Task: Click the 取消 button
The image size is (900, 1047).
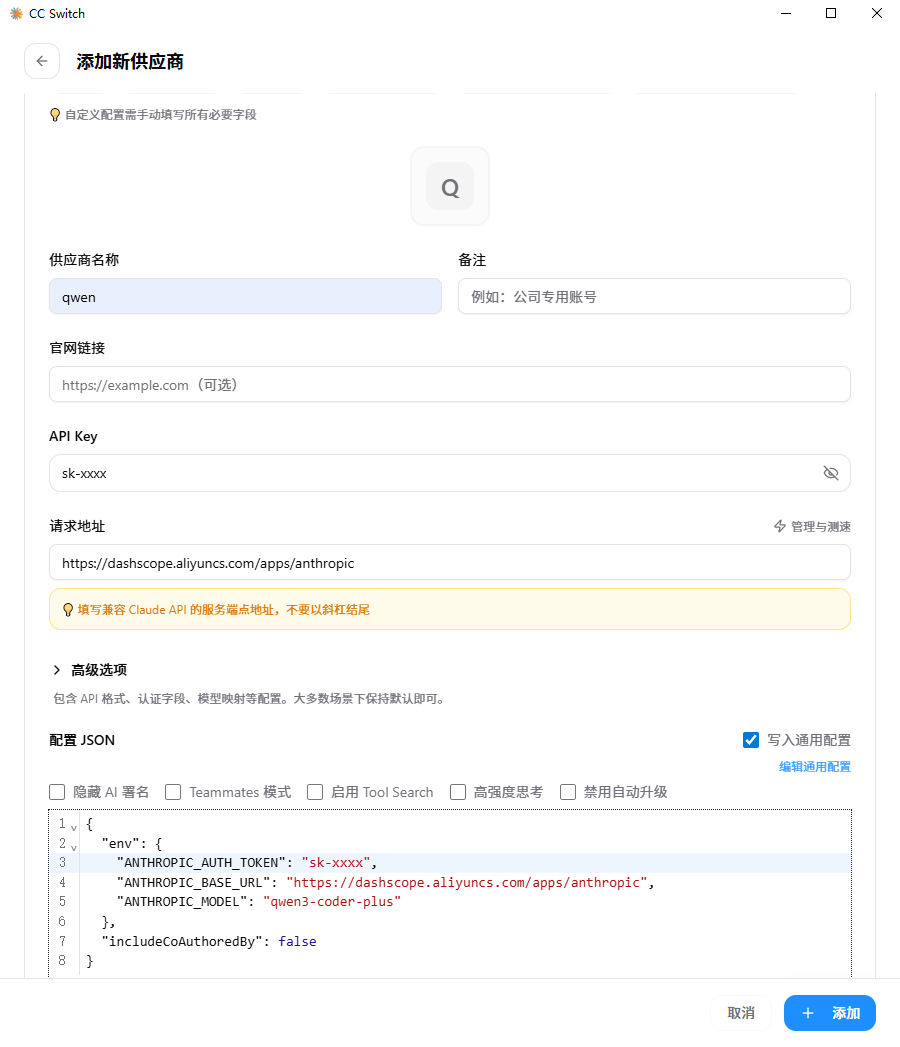Action: pos(741,1013)
